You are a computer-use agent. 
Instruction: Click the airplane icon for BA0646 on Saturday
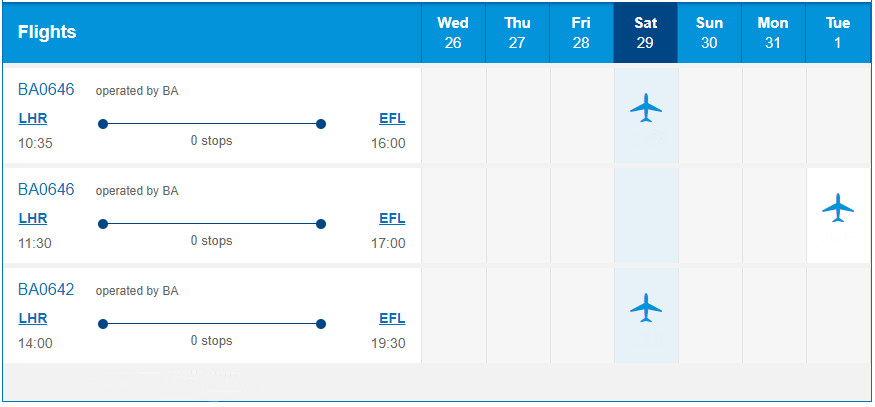pyautogui.click(x=646, y=107)
